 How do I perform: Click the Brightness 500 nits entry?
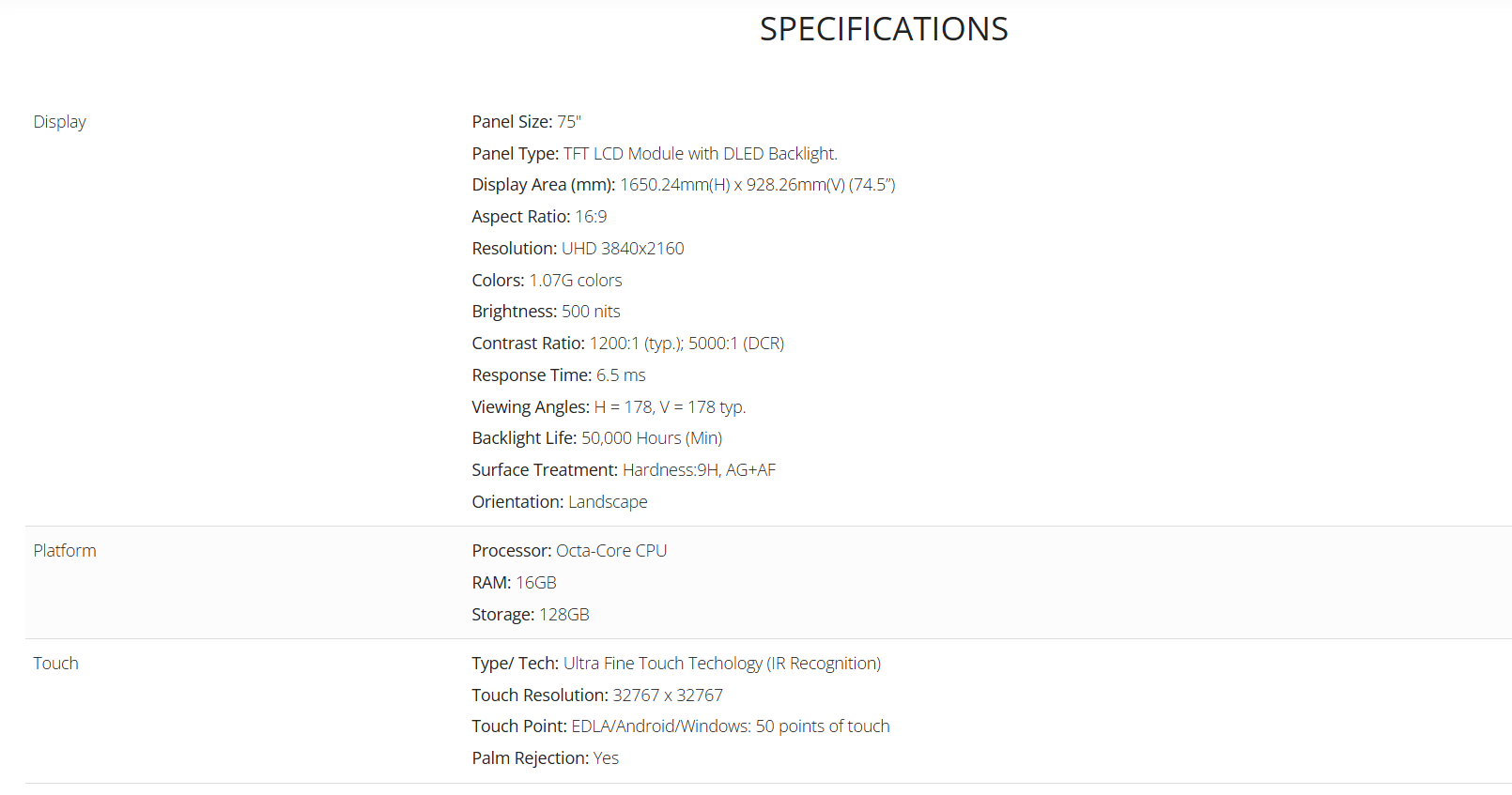click(546, 312)
